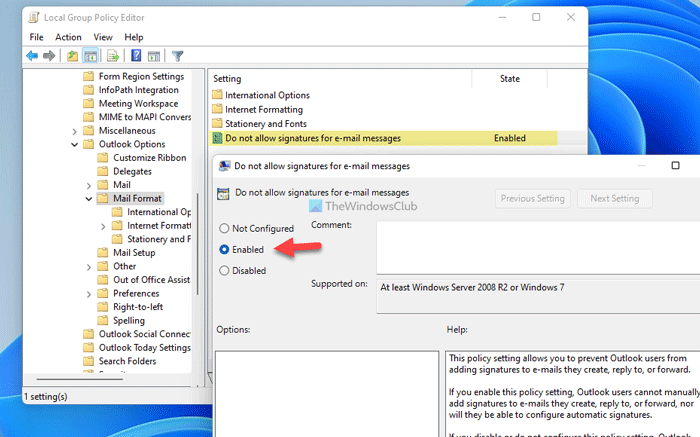The image size is (700, 437).
Task: Click Stationery and Fonts folder icon in list
Action: pyautogui.click(x=217, y=123)
